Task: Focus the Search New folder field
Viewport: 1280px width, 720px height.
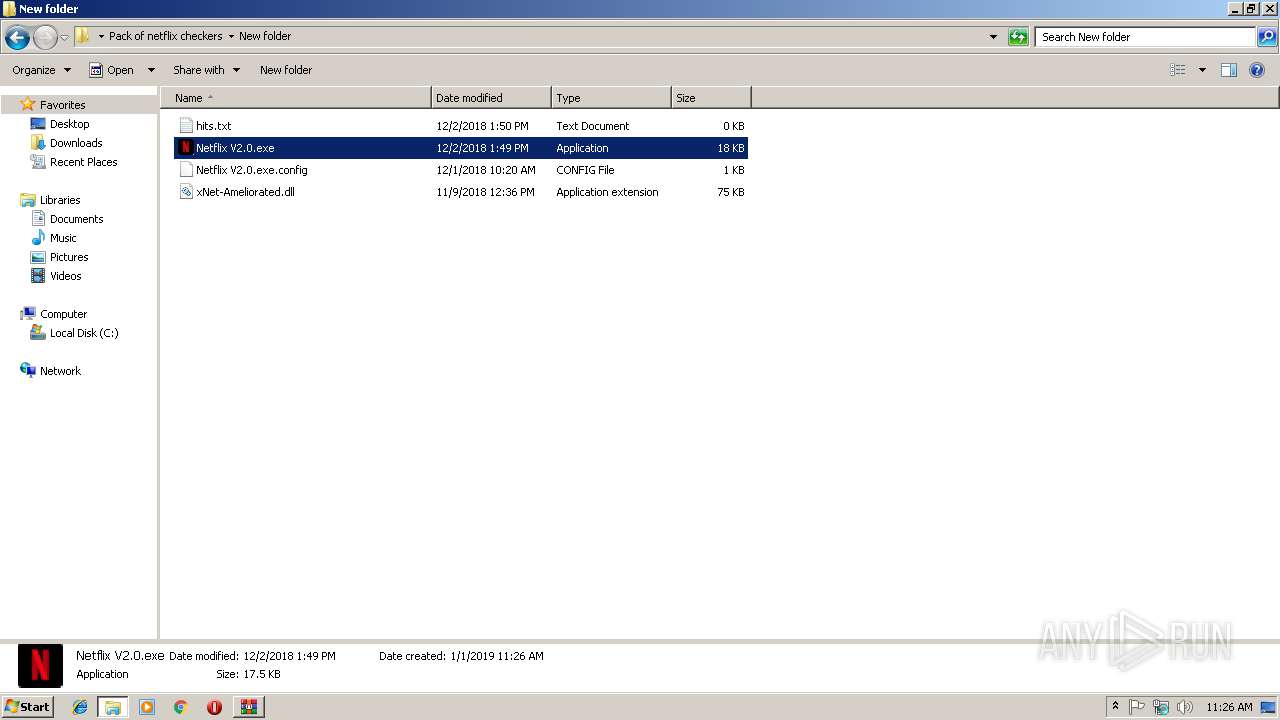Action: coord(1145,37)
